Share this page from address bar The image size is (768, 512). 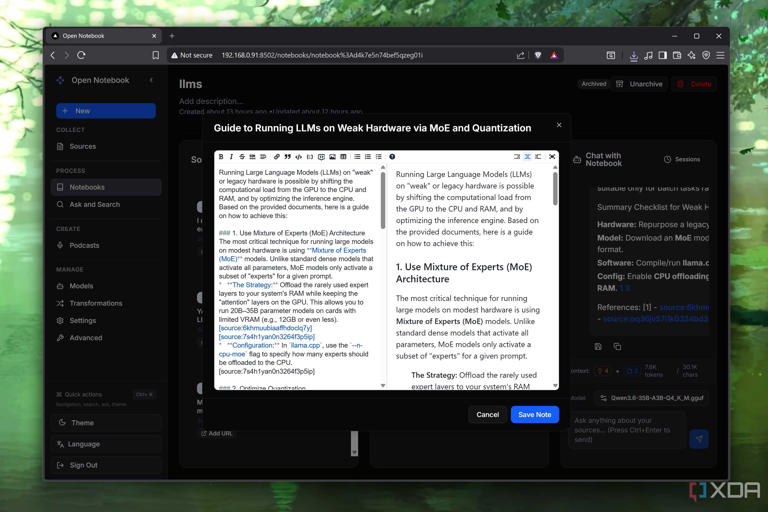[x=521, y=55]
